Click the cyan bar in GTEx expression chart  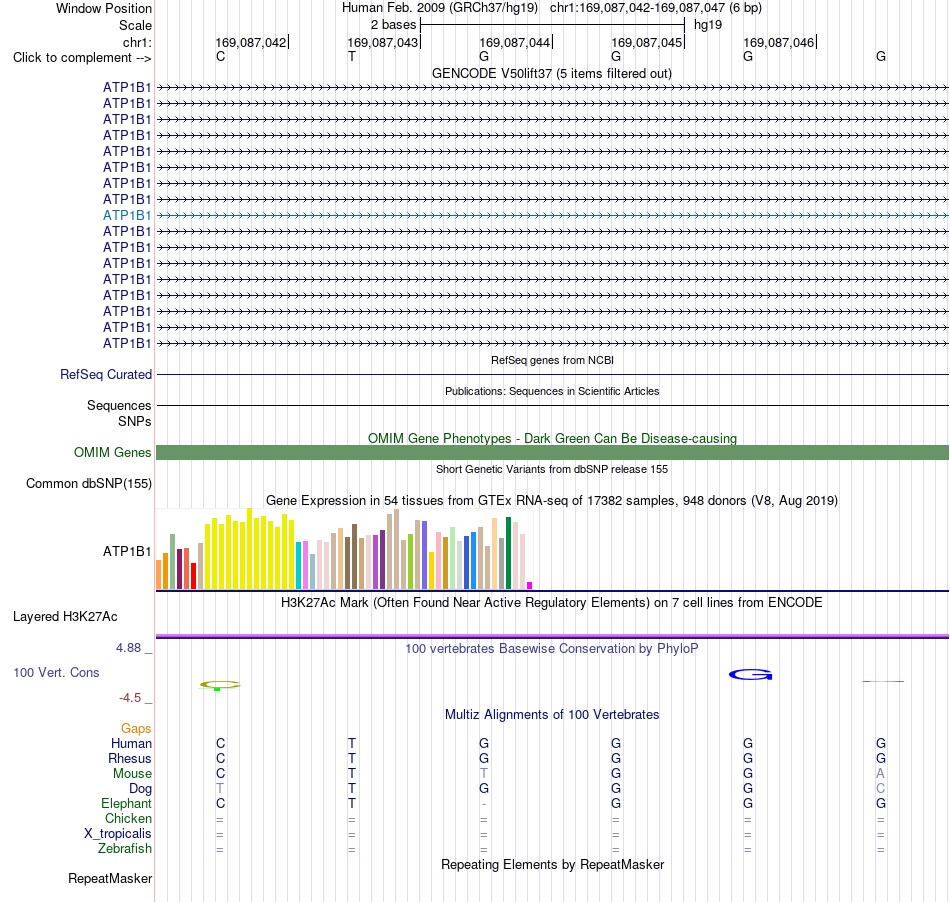click(x=298, y=565)
